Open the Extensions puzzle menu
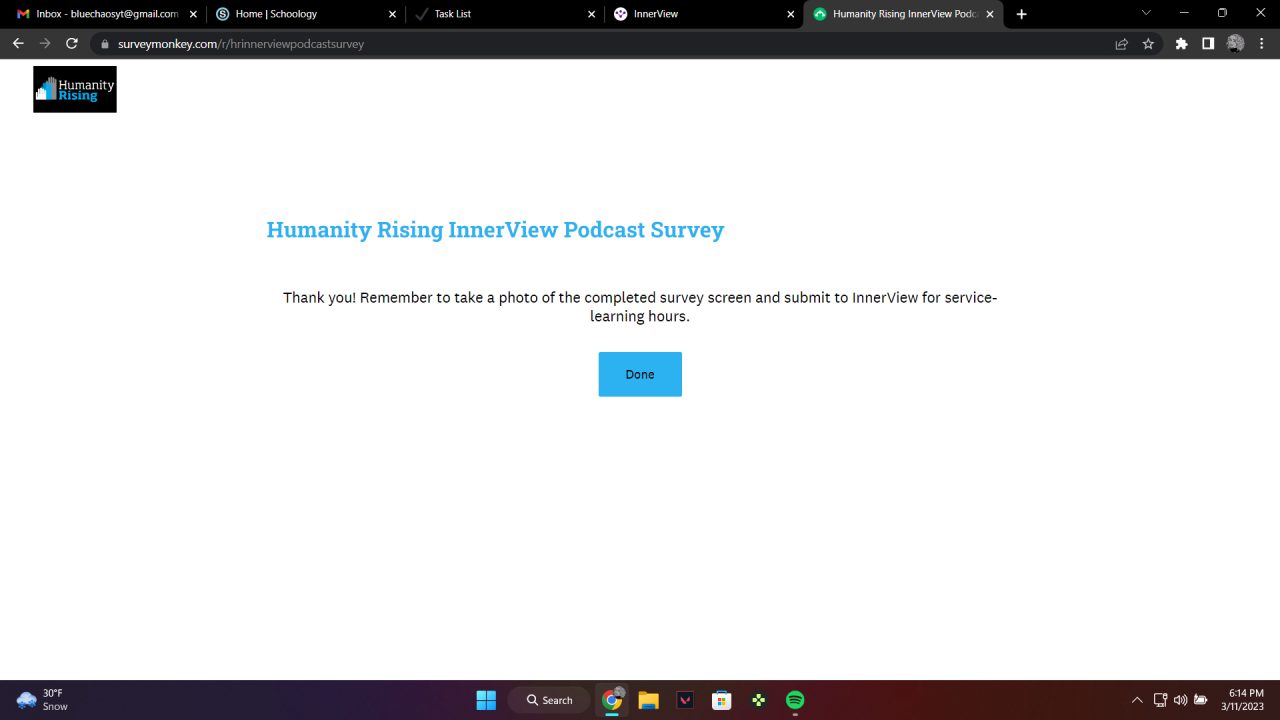1280x720 pixels. (x=1182, y=44)
